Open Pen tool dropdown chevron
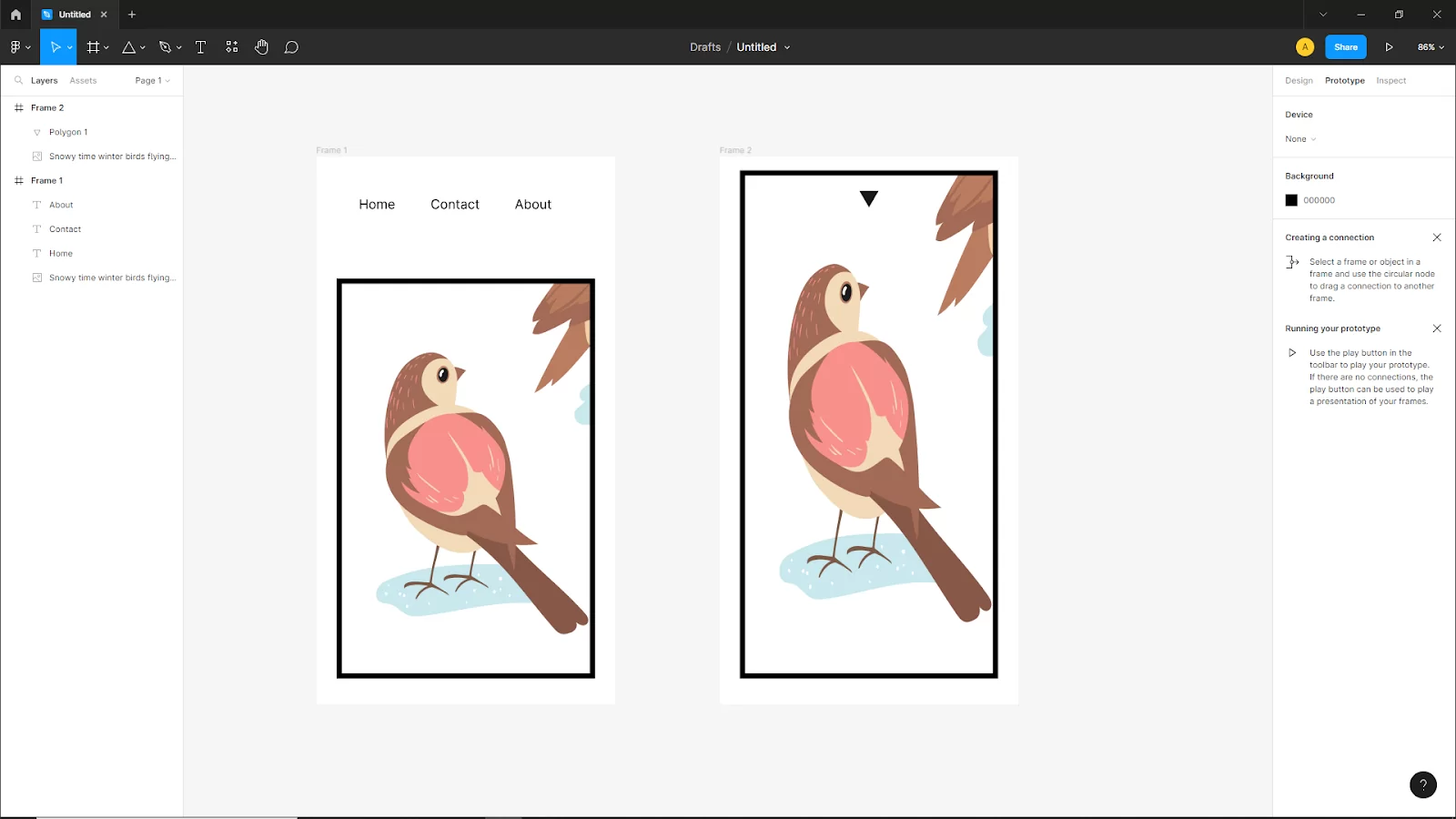The height and width of the screenshot is (819, 1456). click(179, 47)
